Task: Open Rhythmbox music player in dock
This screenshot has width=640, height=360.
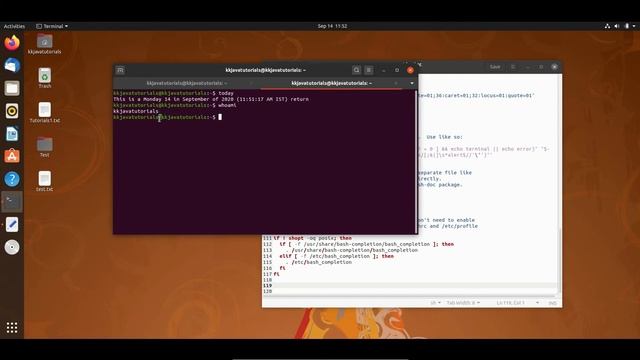Action: point(12,111)
